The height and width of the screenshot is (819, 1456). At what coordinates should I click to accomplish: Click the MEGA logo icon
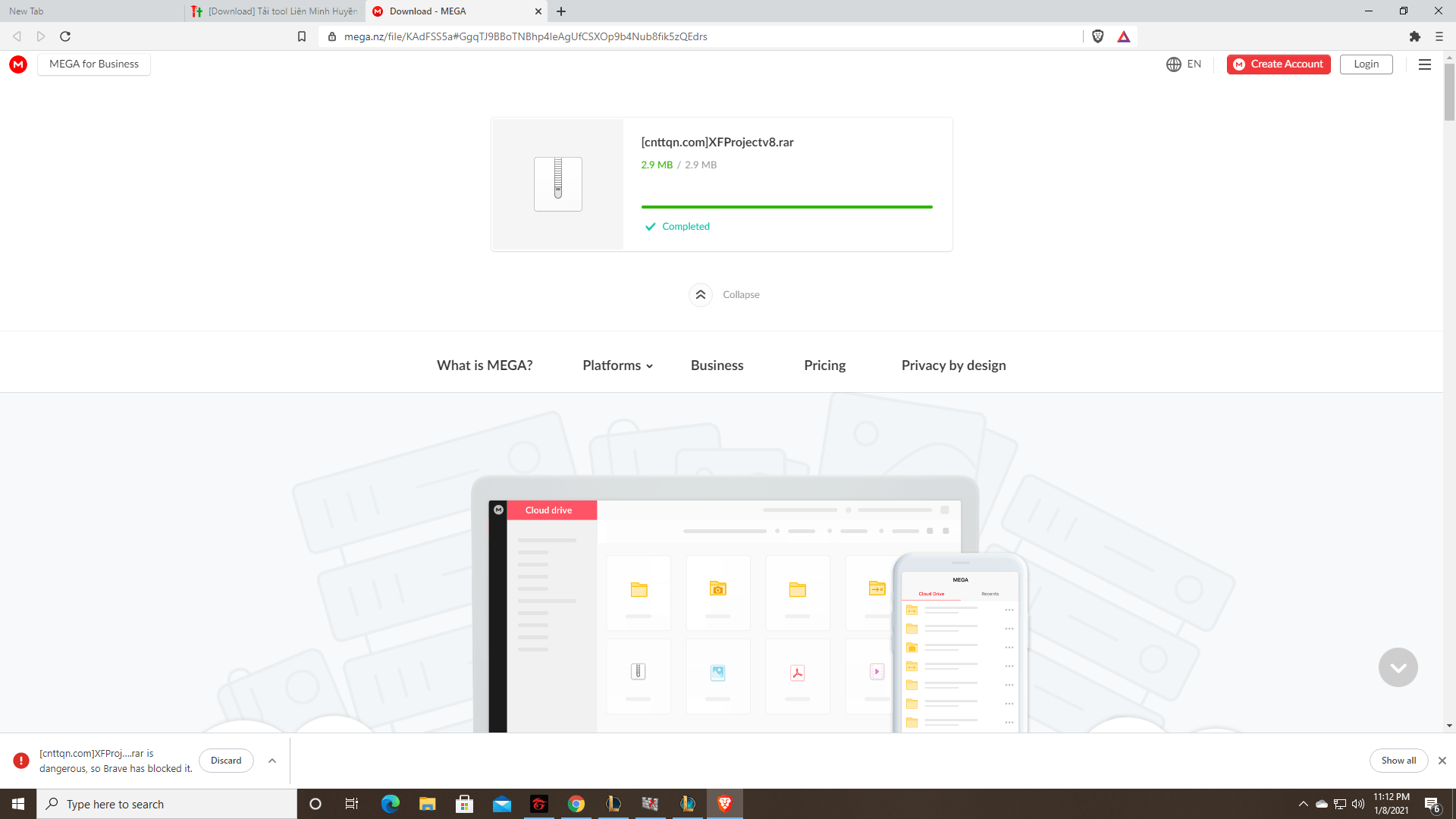coord(18,64)
